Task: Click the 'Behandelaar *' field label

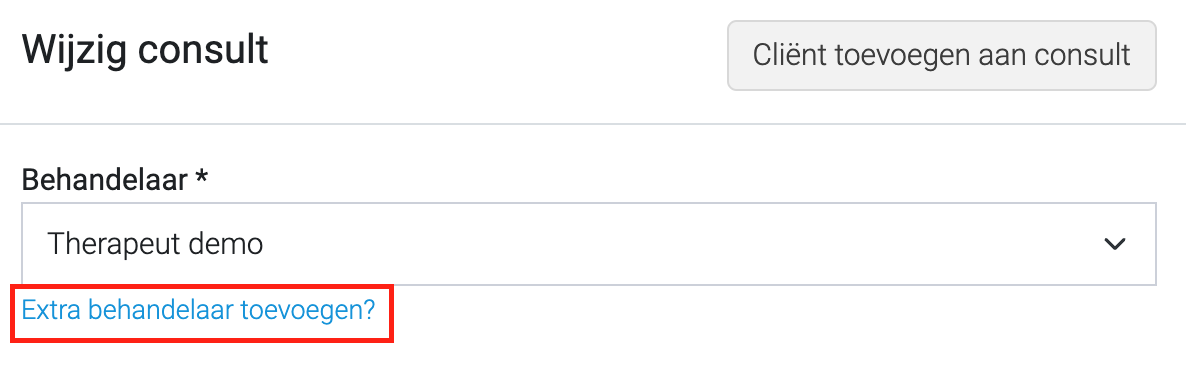Action: pos(115,179)
